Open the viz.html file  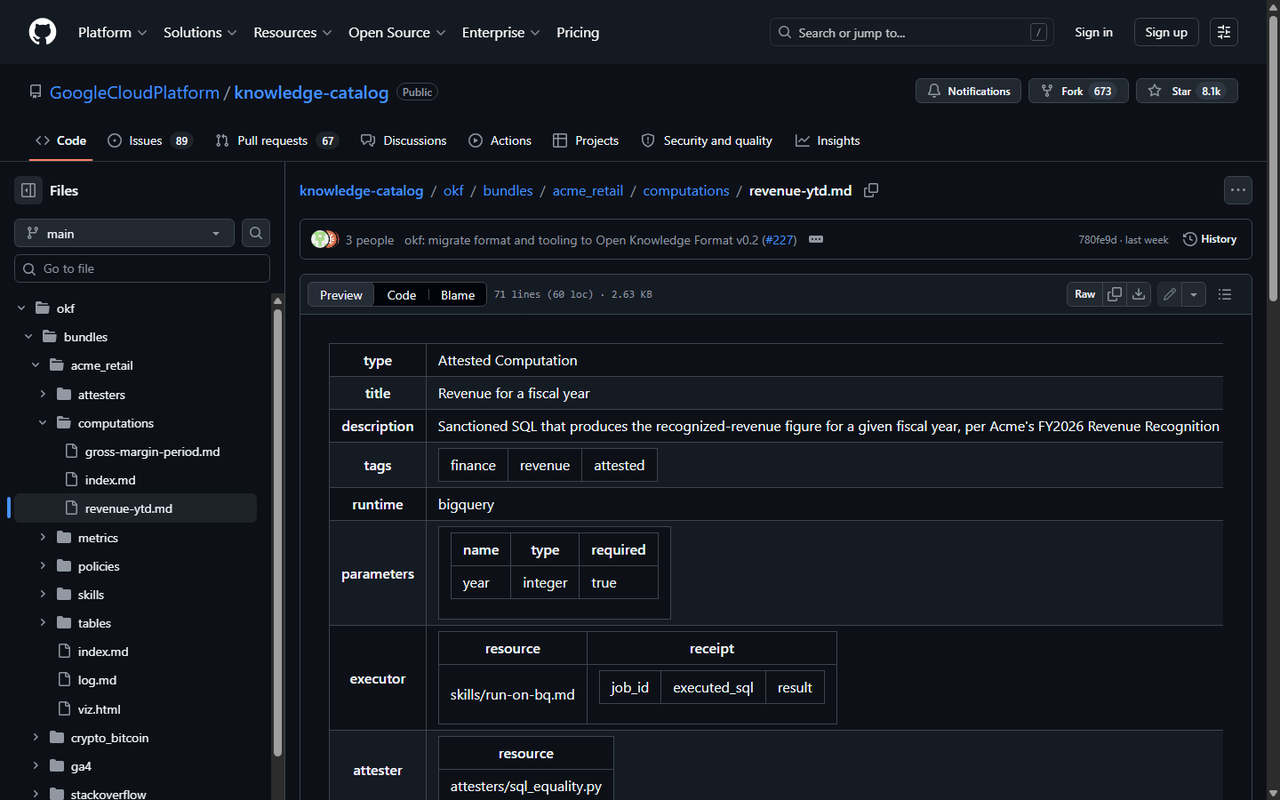pyautogui.click(x=99, y=709)
